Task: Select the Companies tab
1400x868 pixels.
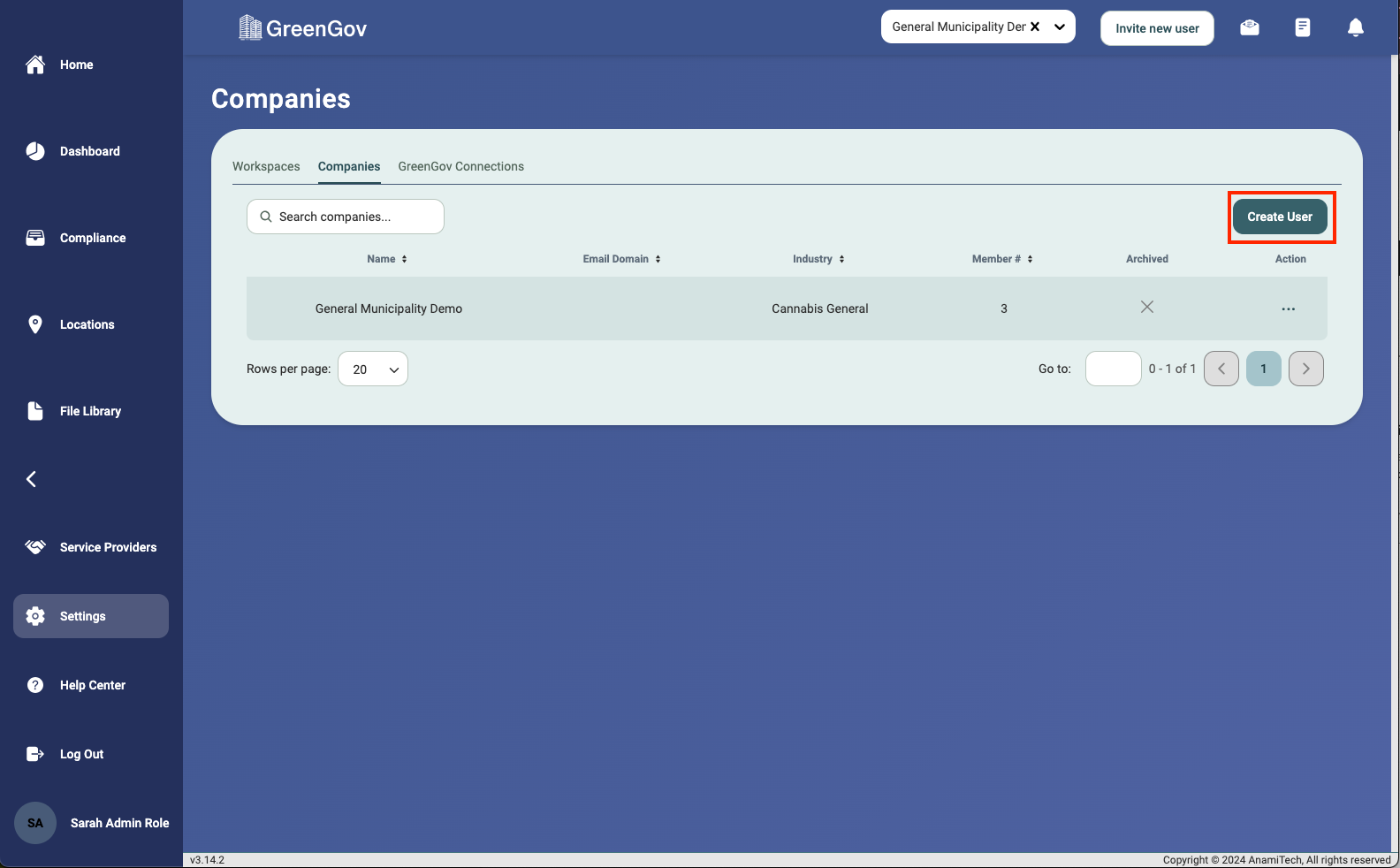Action: point(349,166)
